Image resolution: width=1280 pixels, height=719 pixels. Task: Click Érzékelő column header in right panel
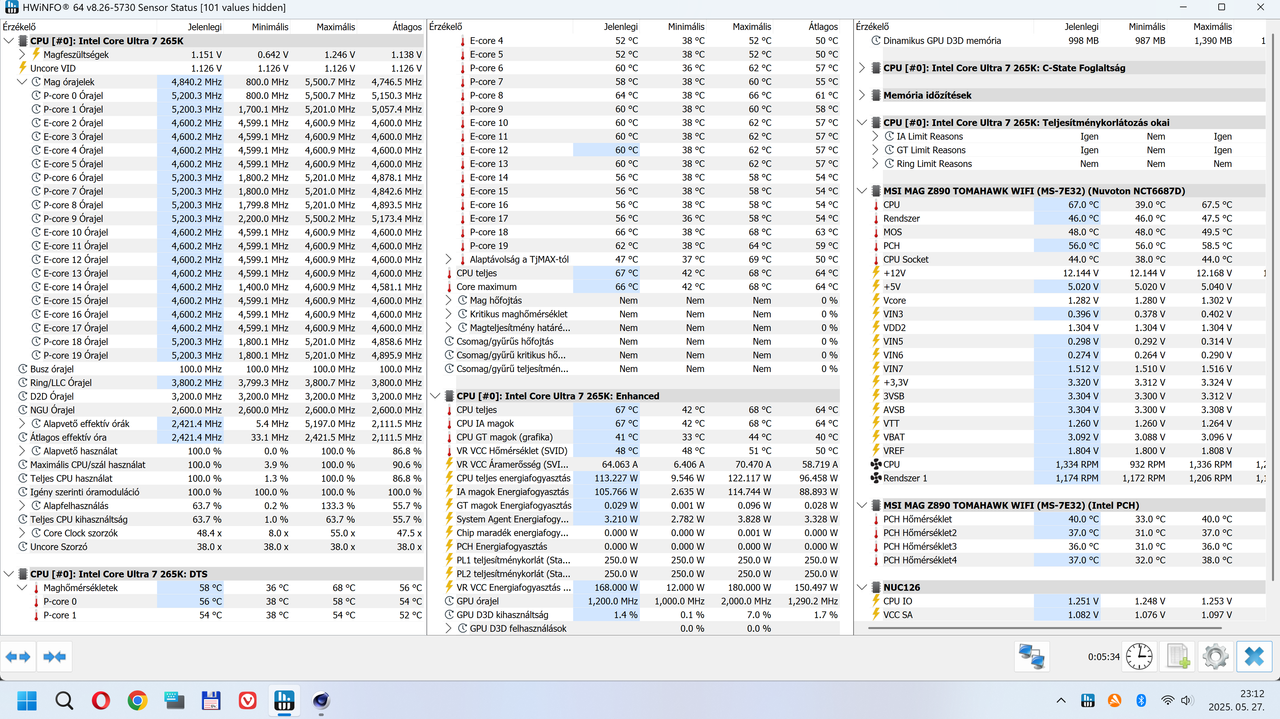873,26
